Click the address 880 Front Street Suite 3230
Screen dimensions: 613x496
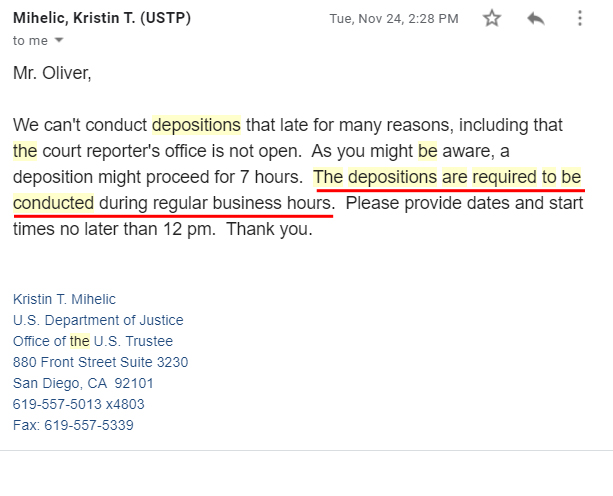(100, 362)
